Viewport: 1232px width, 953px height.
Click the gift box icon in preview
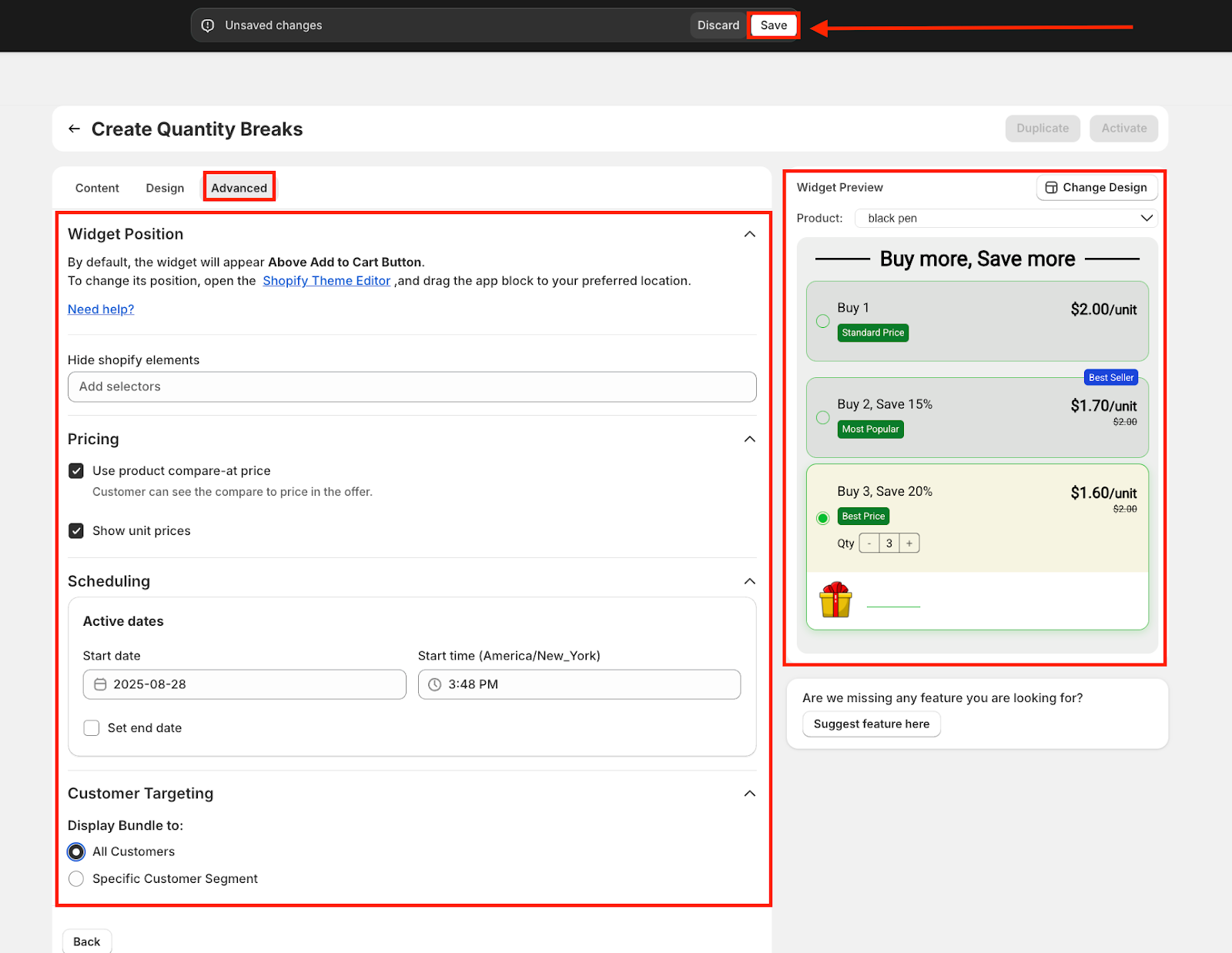coord(835,600)
